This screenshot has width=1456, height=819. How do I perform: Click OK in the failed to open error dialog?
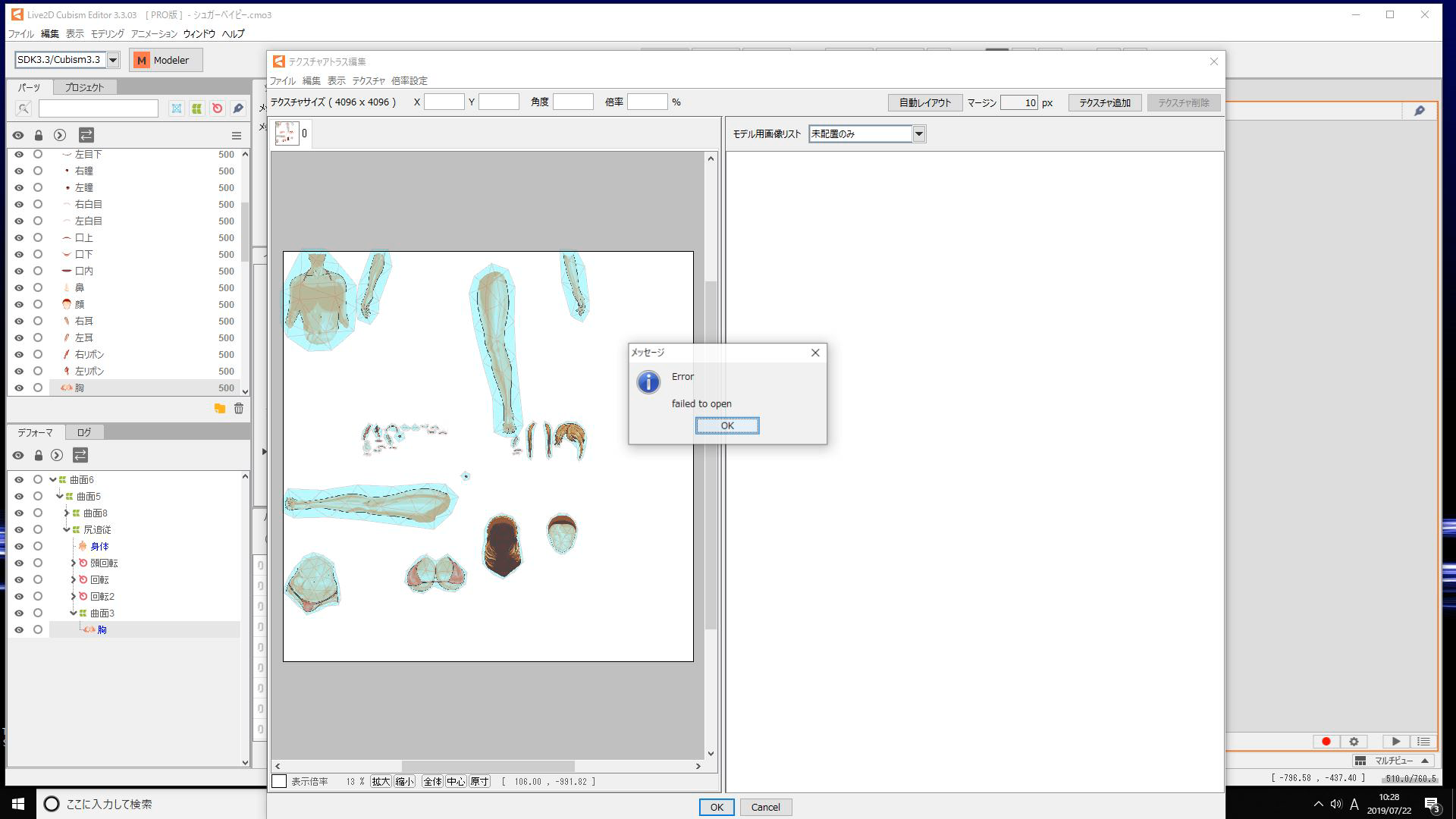click(x=726, y=425)
